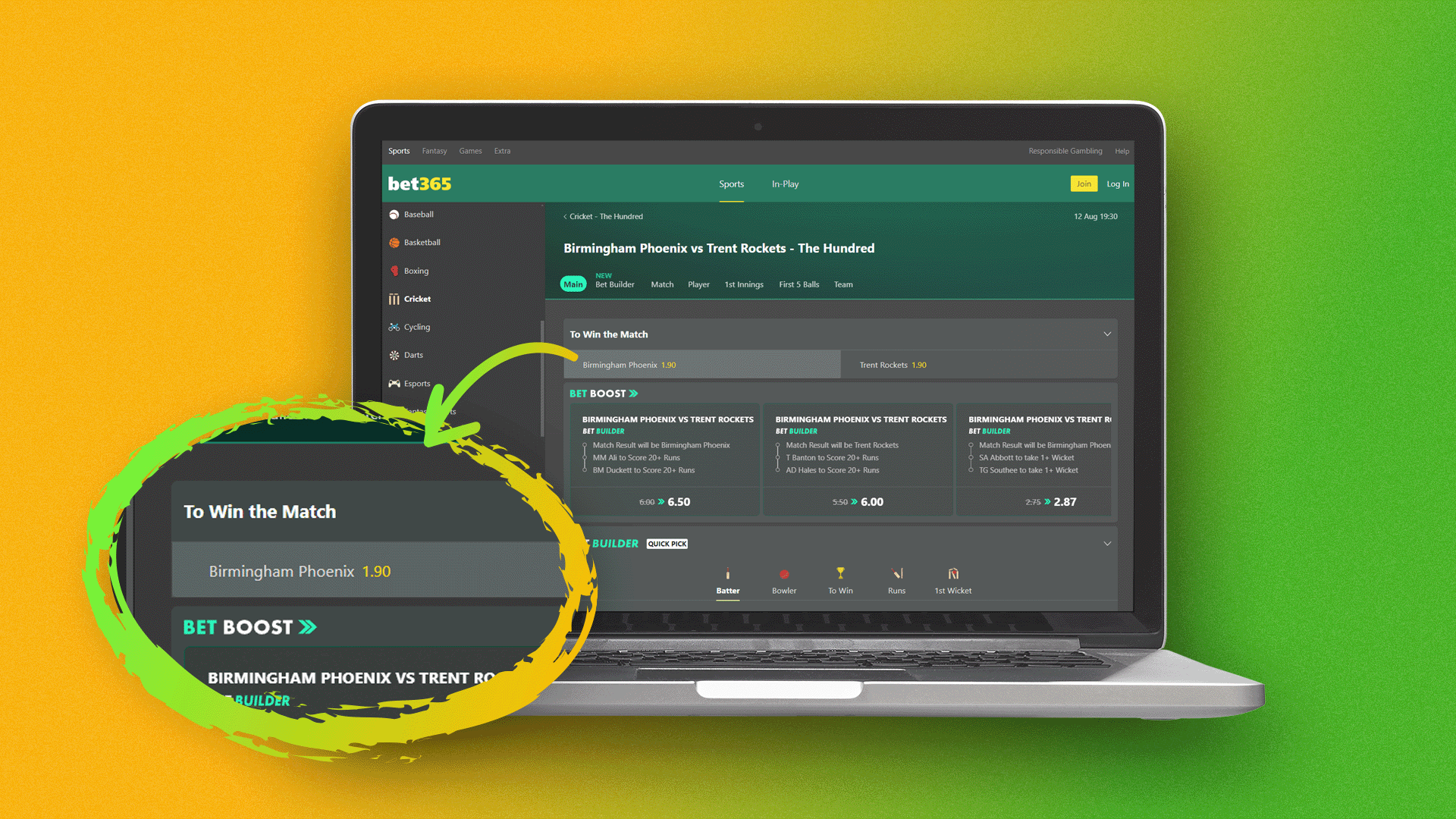Expand the Bet Builder Quick Pick section

[1107, 544]
